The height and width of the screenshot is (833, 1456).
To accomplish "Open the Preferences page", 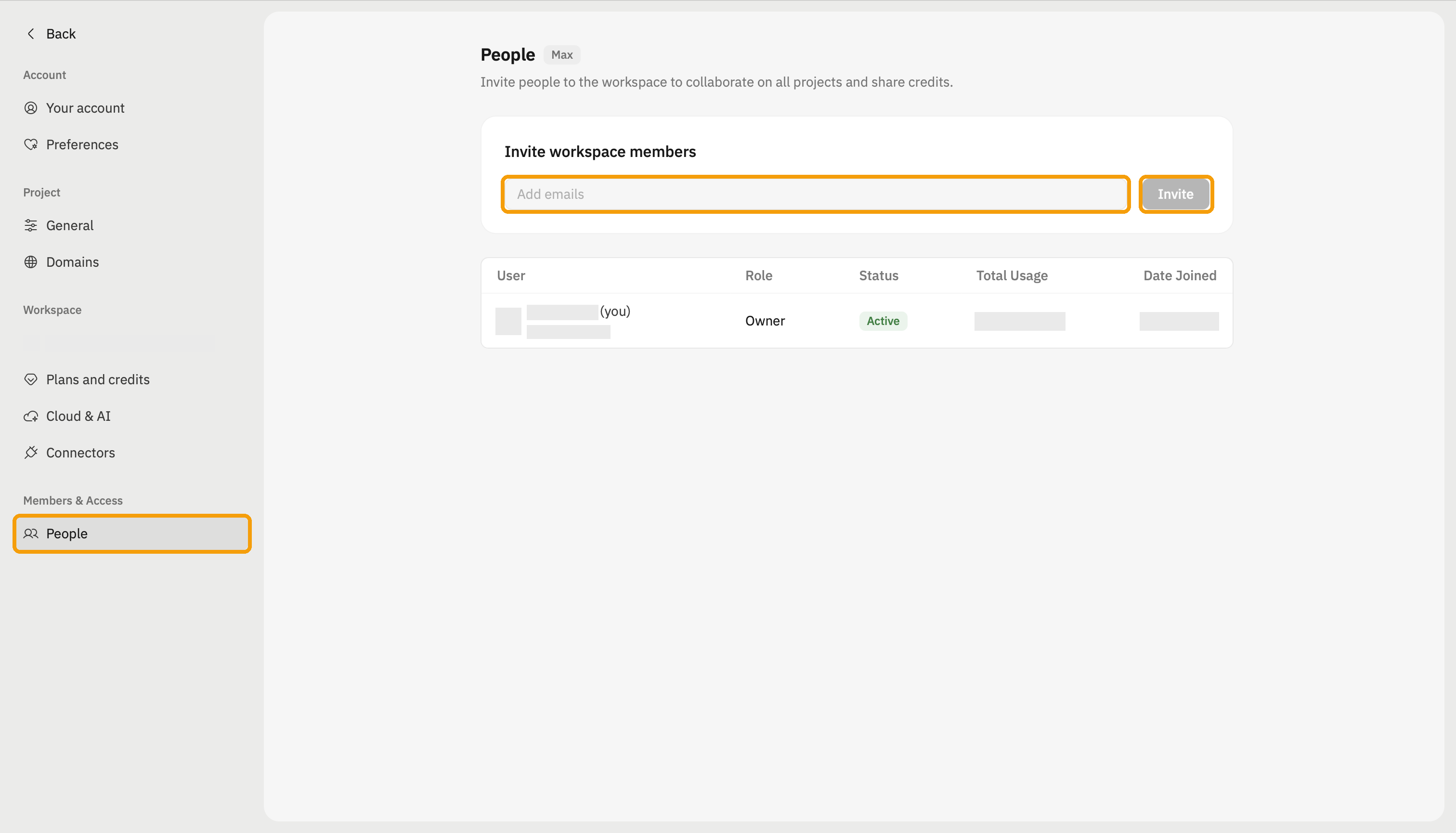I will [82, 145].
